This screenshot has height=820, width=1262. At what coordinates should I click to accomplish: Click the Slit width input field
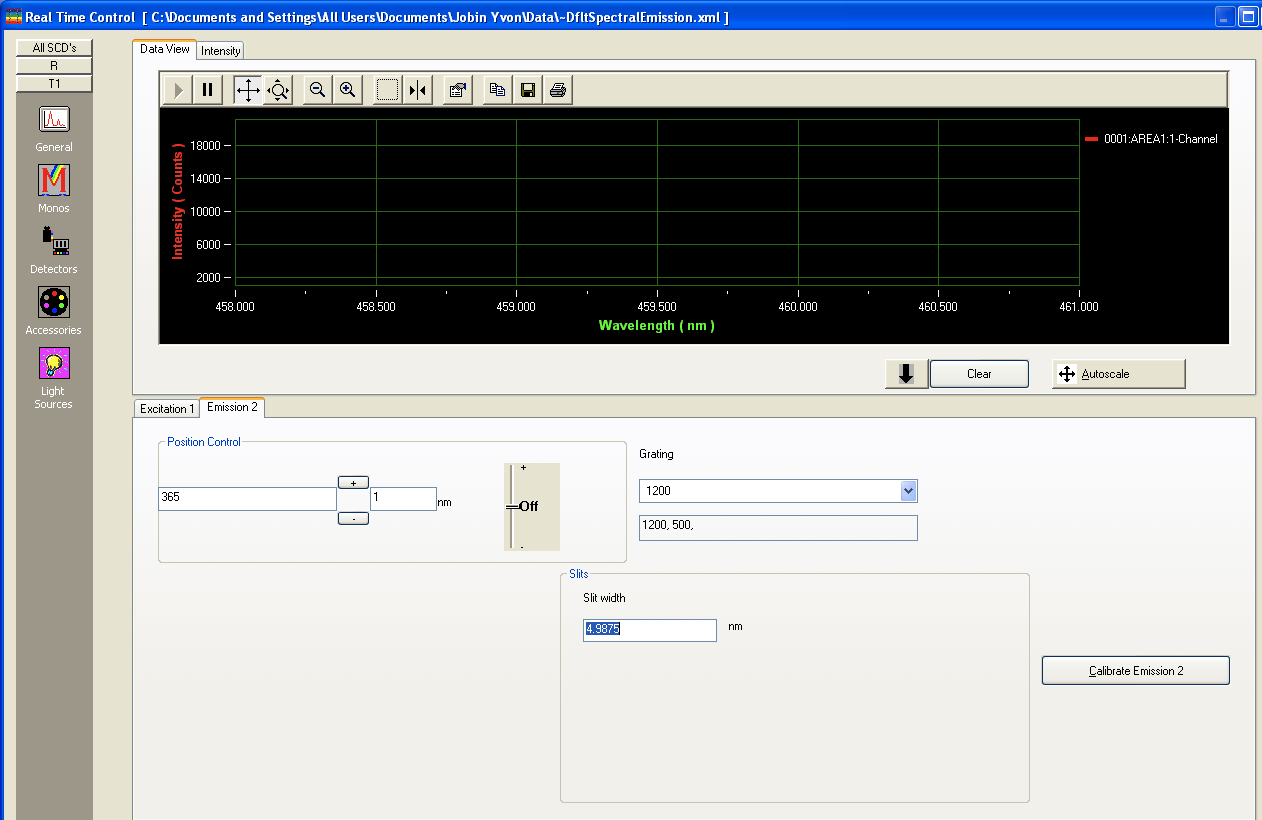tap(649, 630)
